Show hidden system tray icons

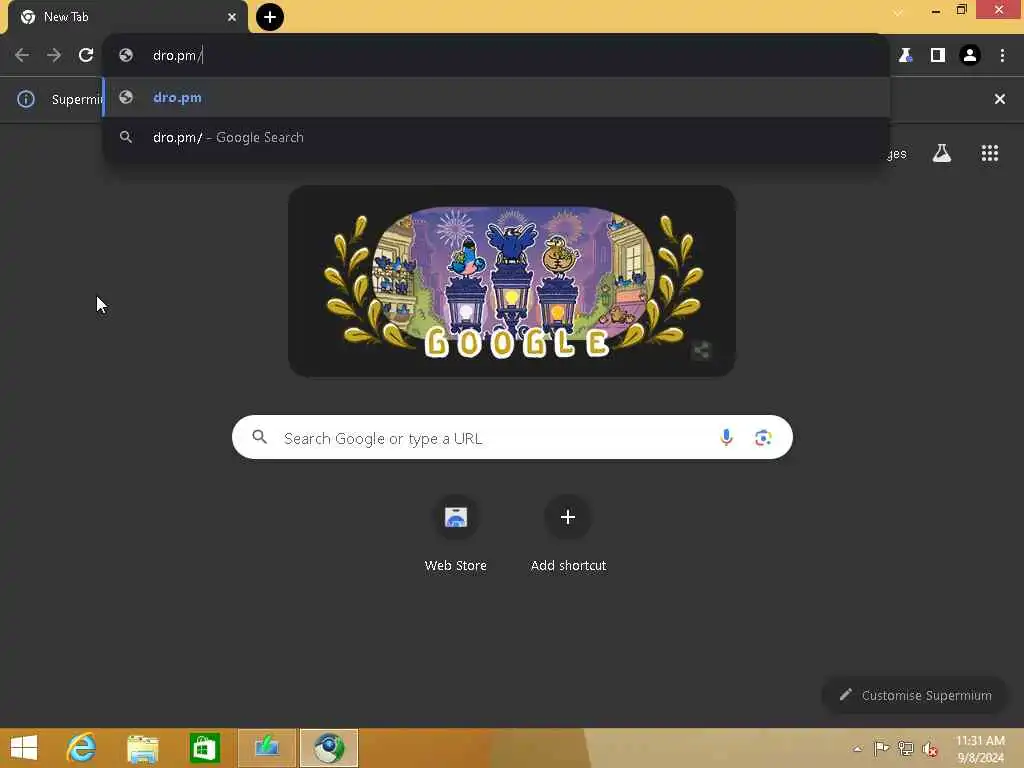[x=857, y=748]
